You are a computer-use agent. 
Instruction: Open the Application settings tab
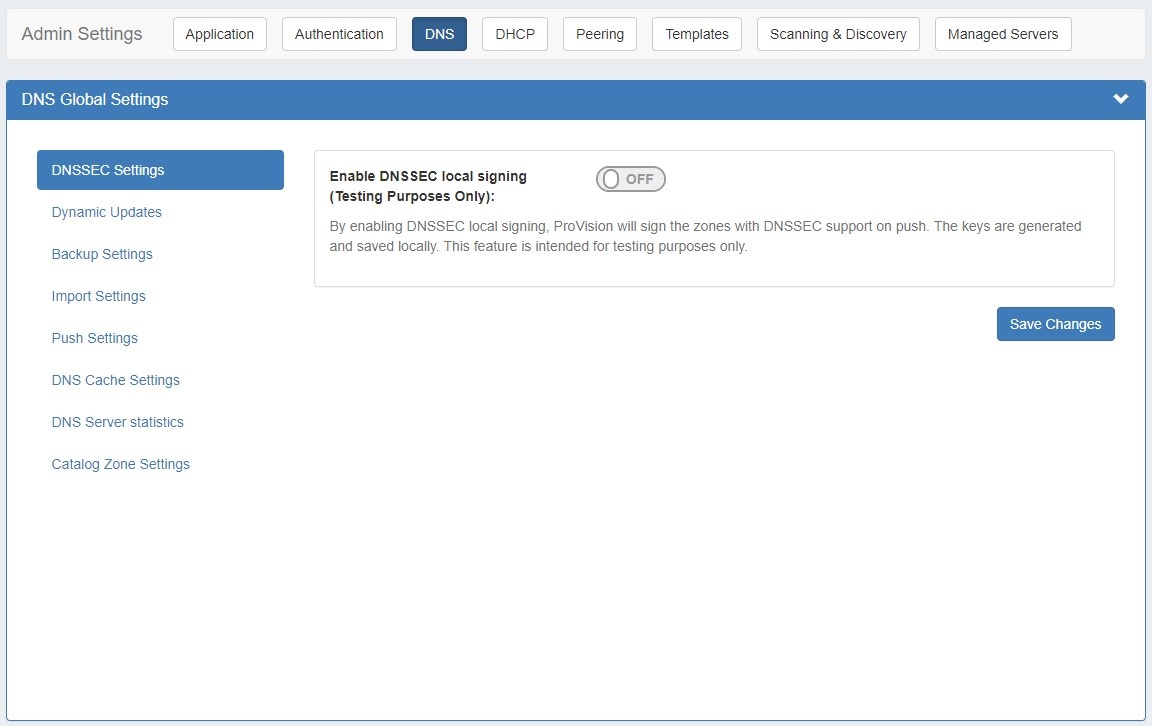pos(219,34)
